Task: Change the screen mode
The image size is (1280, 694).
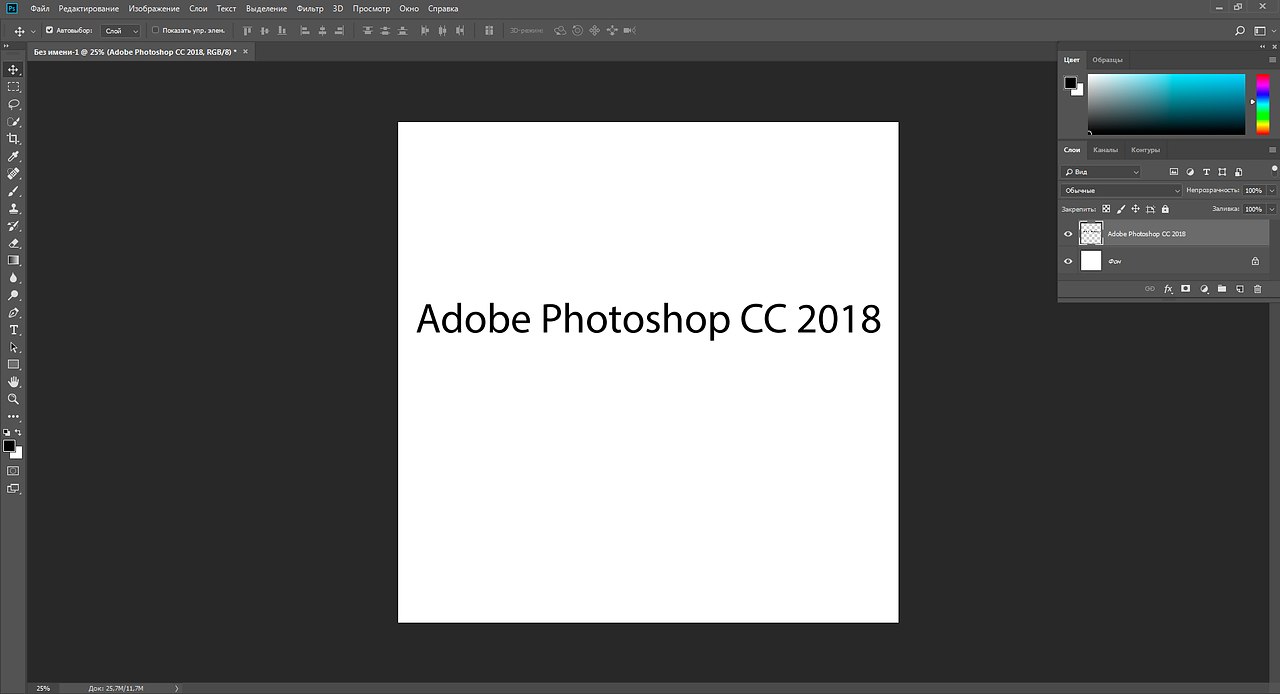Action: [x=13, y=488]
